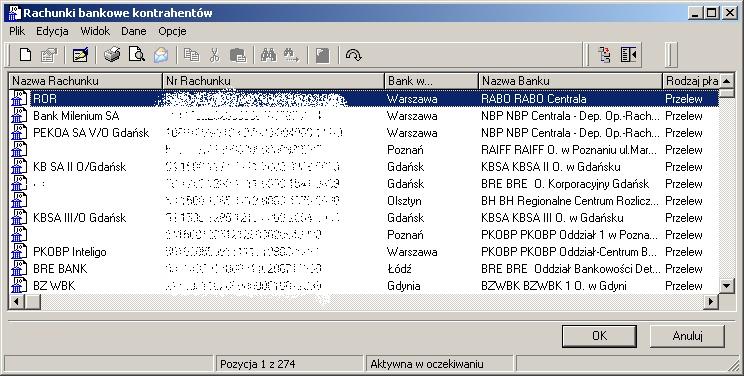Open the Plik menu
Image resolution: width=744 pixels, height=376 pixels.
17,31
